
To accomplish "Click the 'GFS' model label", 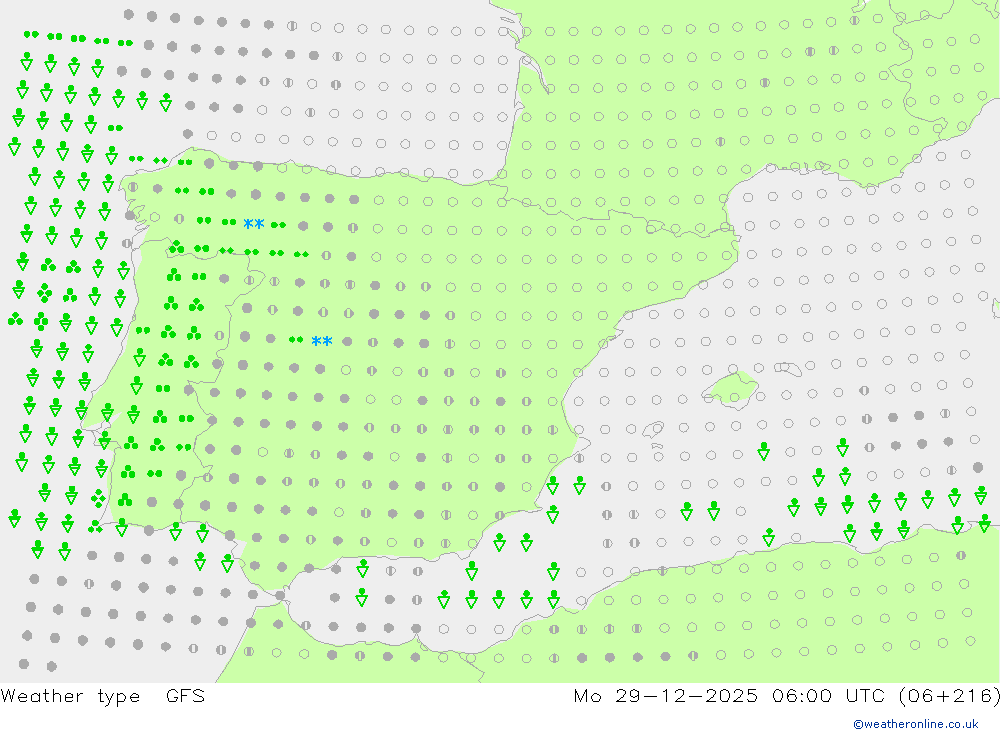I will click(x=186, y=695).
